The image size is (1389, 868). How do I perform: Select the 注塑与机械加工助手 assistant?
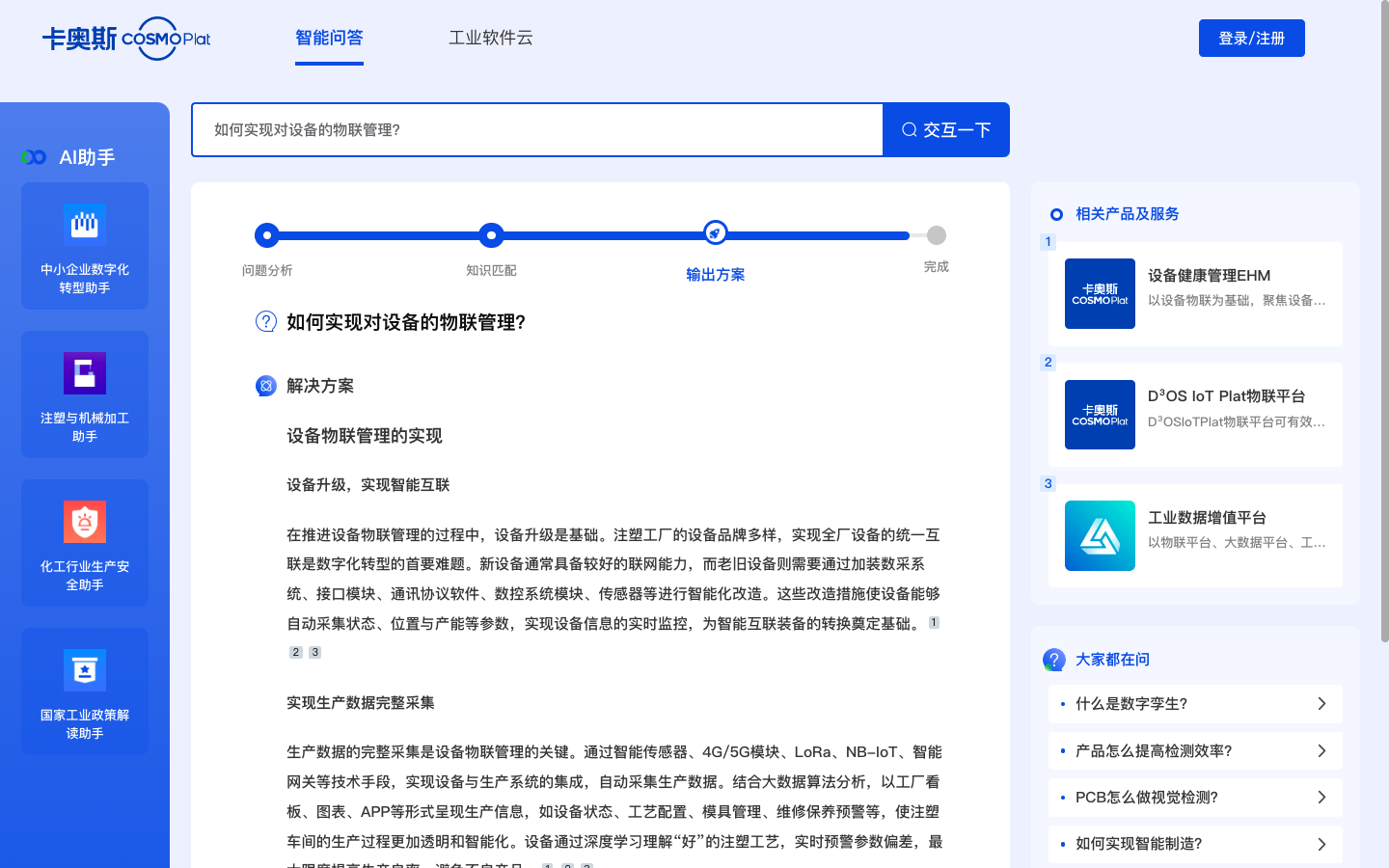click(84, 395)
